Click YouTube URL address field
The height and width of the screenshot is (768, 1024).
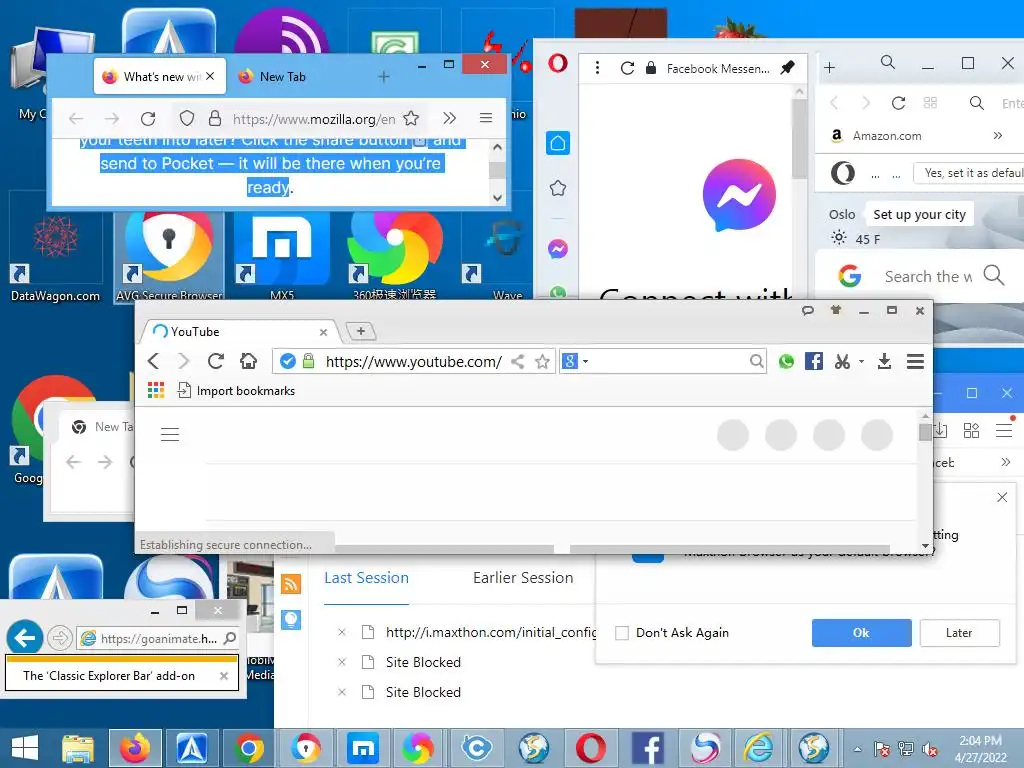(414, 361)
